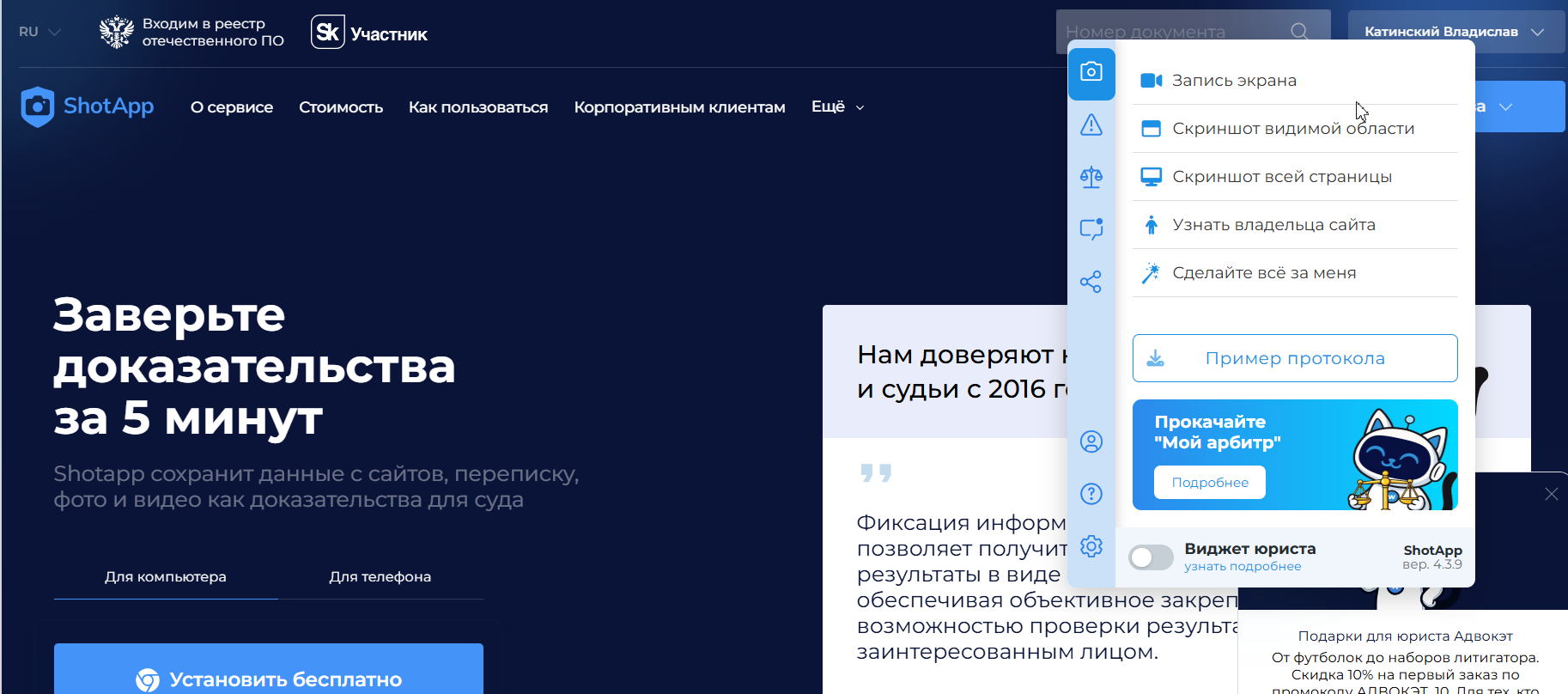The image size is (1568, 694).
Task: Switch to Для компьютера tab
Action: (166, 576)
